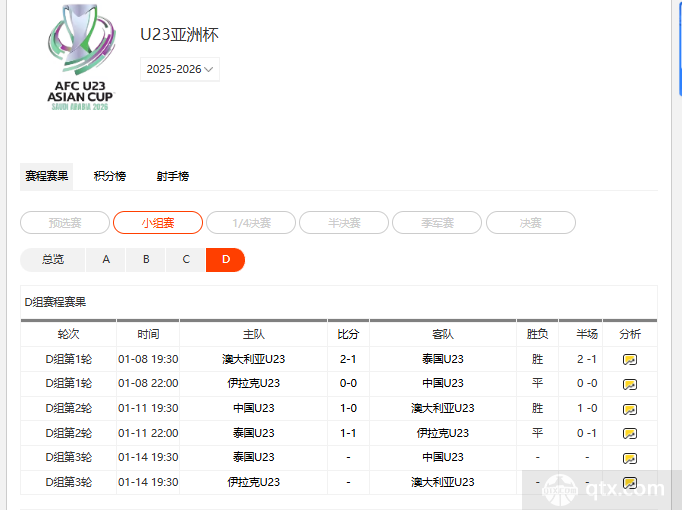Click home team 伊拉克U23 in D组第3轮
The height and width of the screenshot is (510, 682).
tap(254, 482)
